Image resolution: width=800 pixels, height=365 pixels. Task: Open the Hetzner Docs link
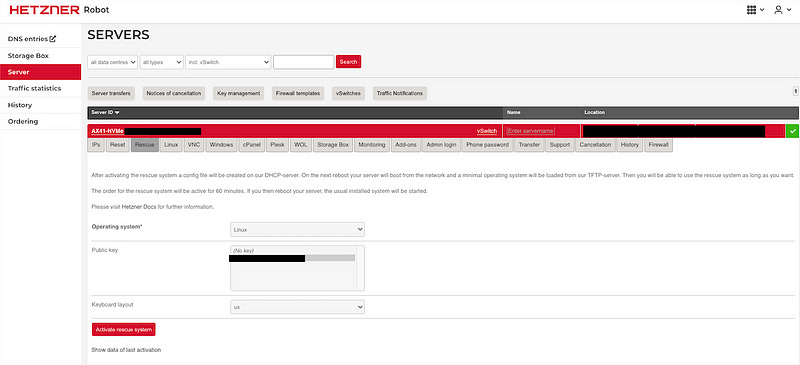click(x=139, y=207)
